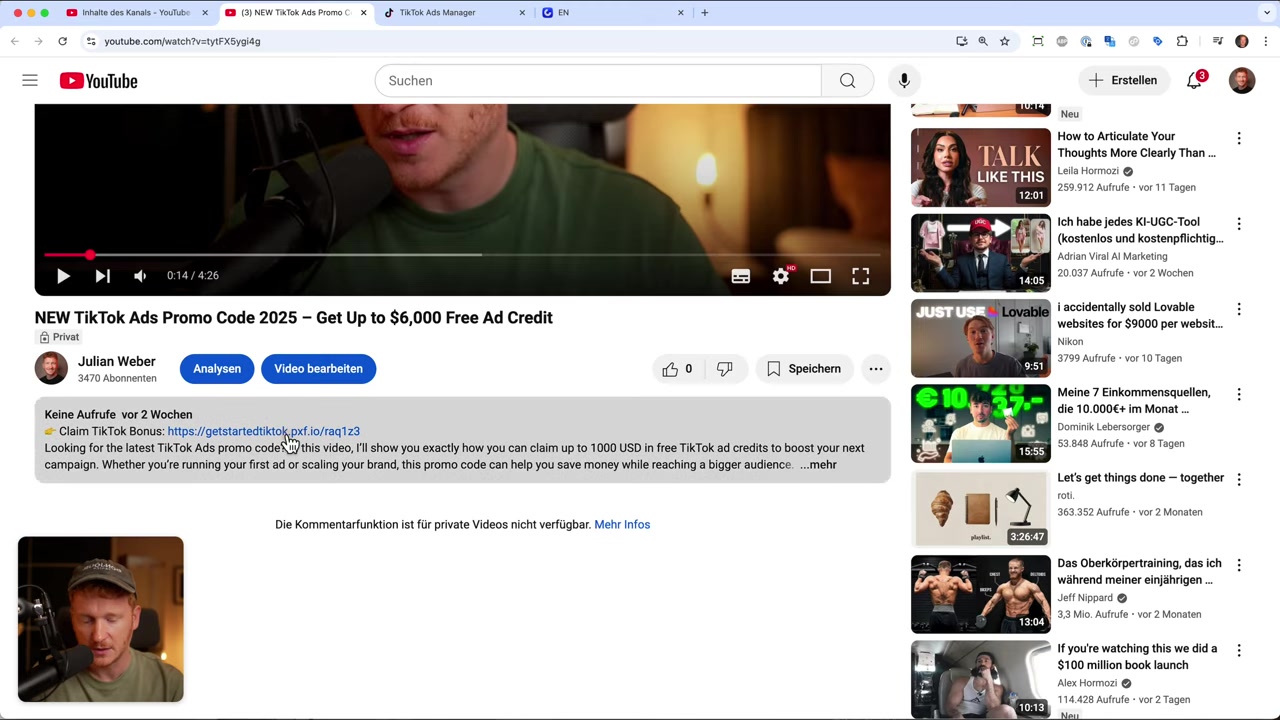The width and height of the screenshot is (1280, 720).
Task: Open options for KI-UGC-Tool video
Action: click(1239, 224)
